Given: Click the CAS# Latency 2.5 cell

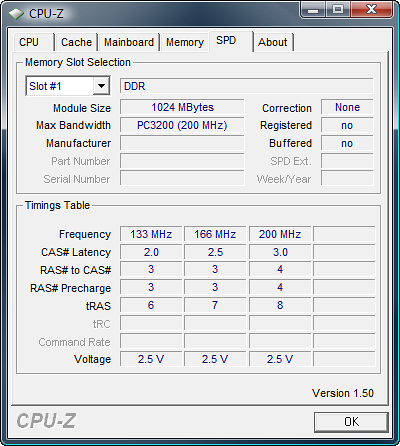Looking at the screenshot, I should coord(215,252).
